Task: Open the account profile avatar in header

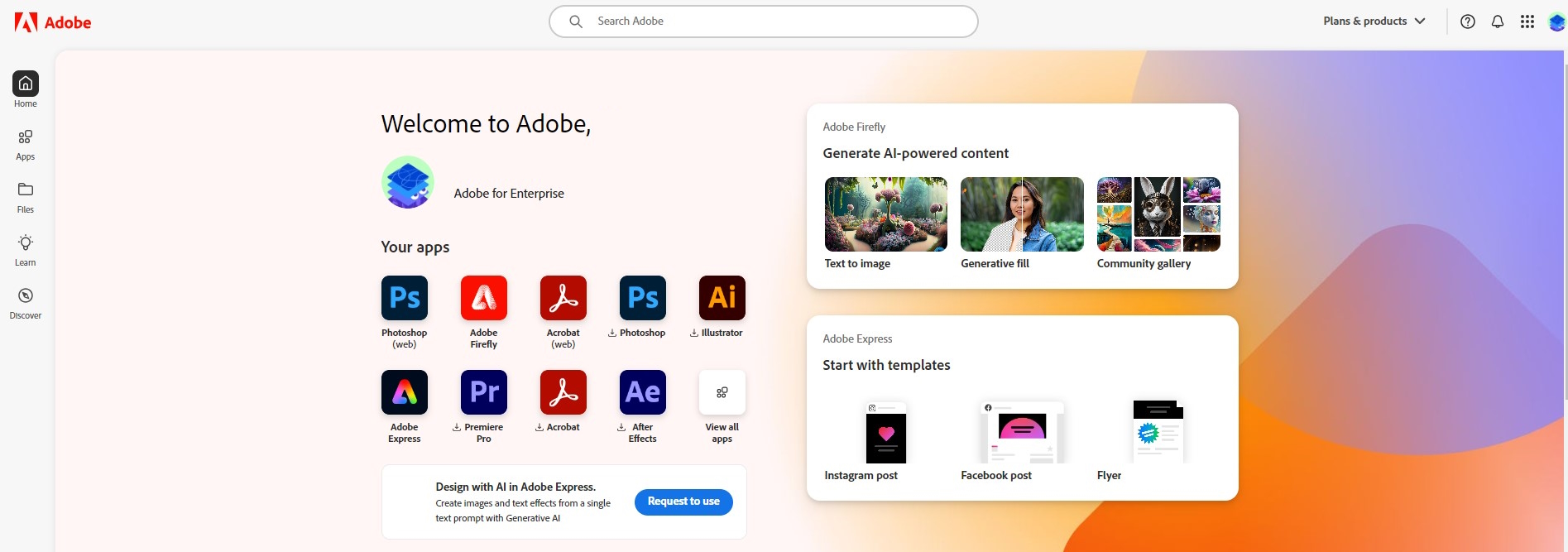Action: click(1557, 22)
